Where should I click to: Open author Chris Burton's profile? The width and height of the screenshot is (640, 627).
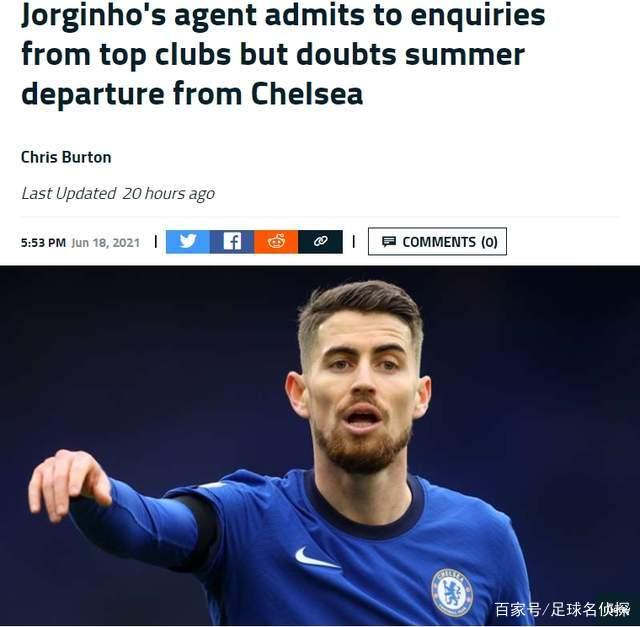[x=66, y=157]
